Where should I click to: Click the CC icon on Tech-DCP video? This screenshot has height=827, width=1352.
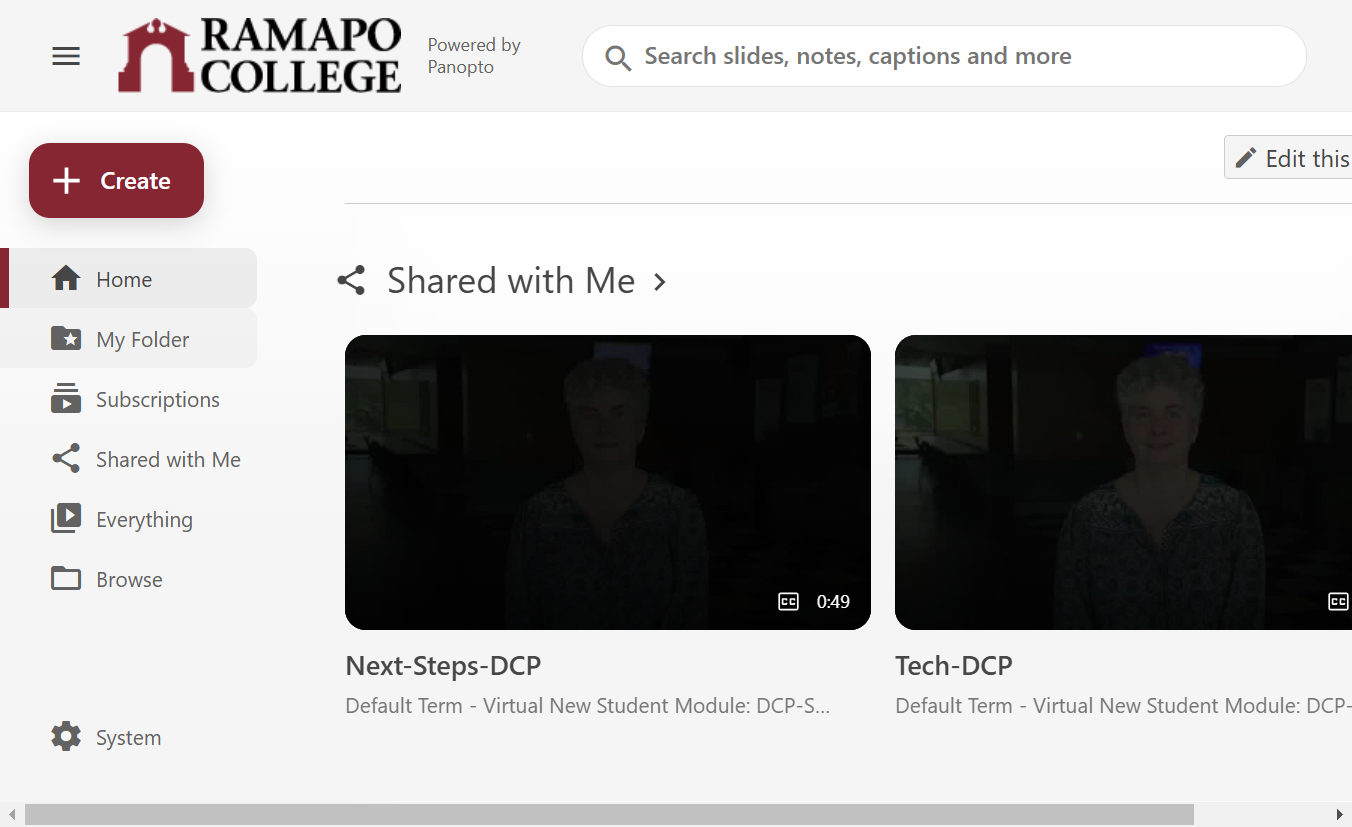pyautogui.click(x=1338, y=601)
